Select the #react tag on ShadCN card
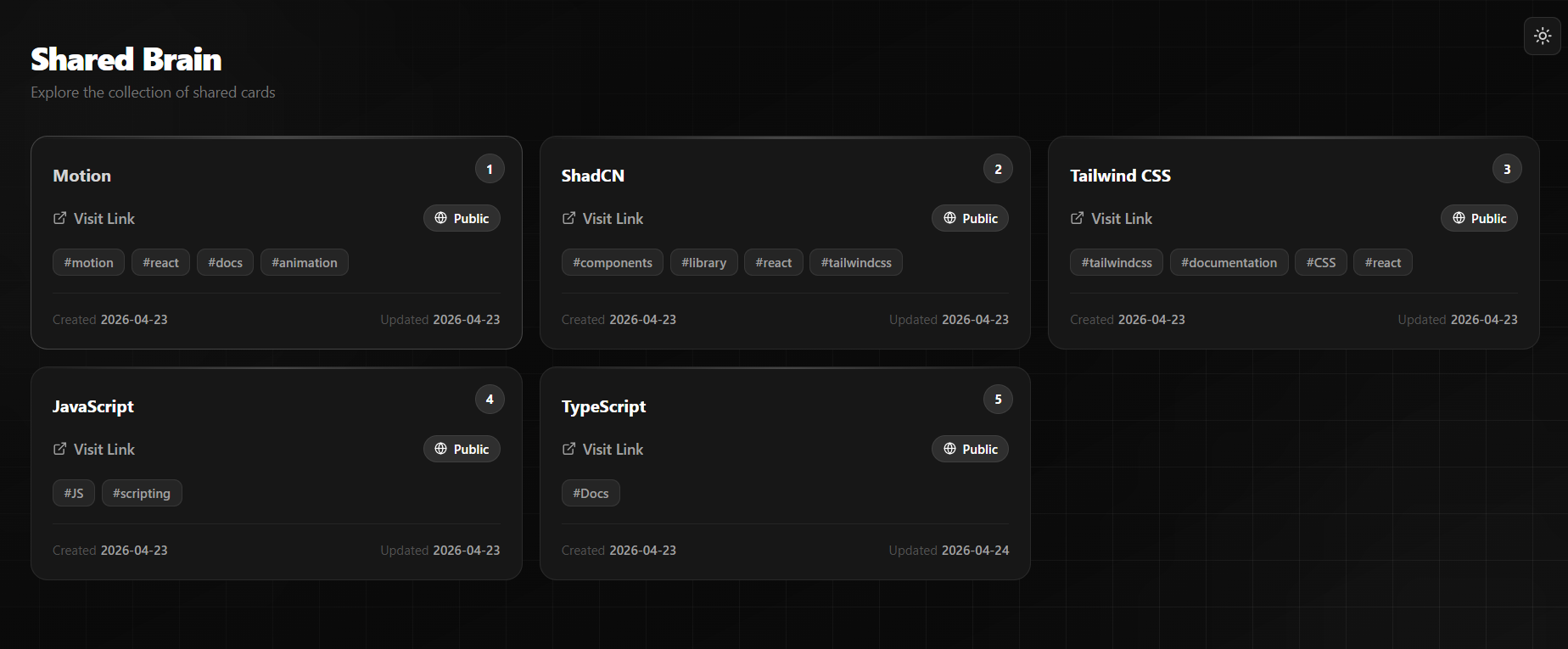 [x=774, y=262]
